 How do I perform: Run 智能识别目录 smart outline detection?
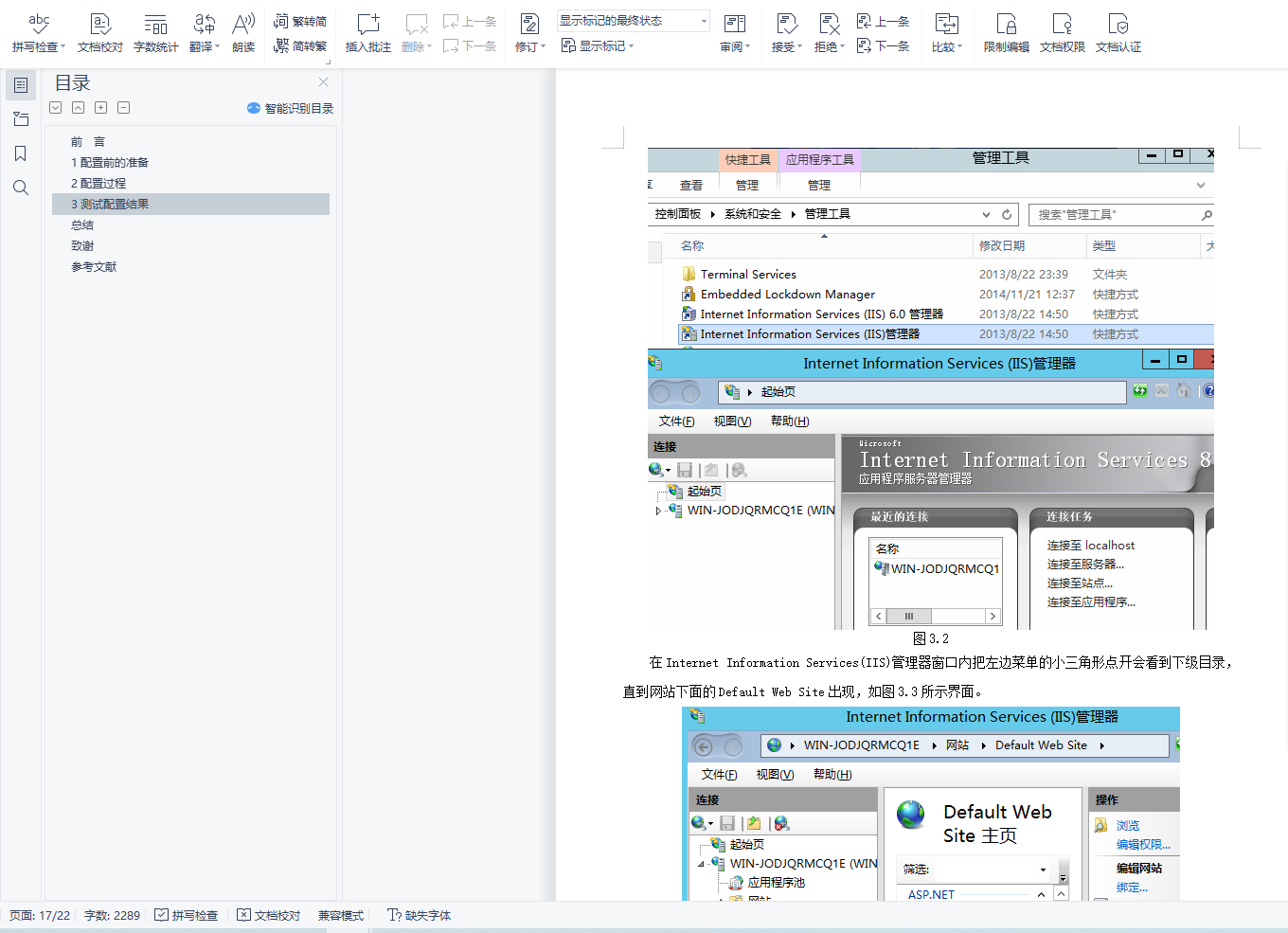click(x=291, y=108)
